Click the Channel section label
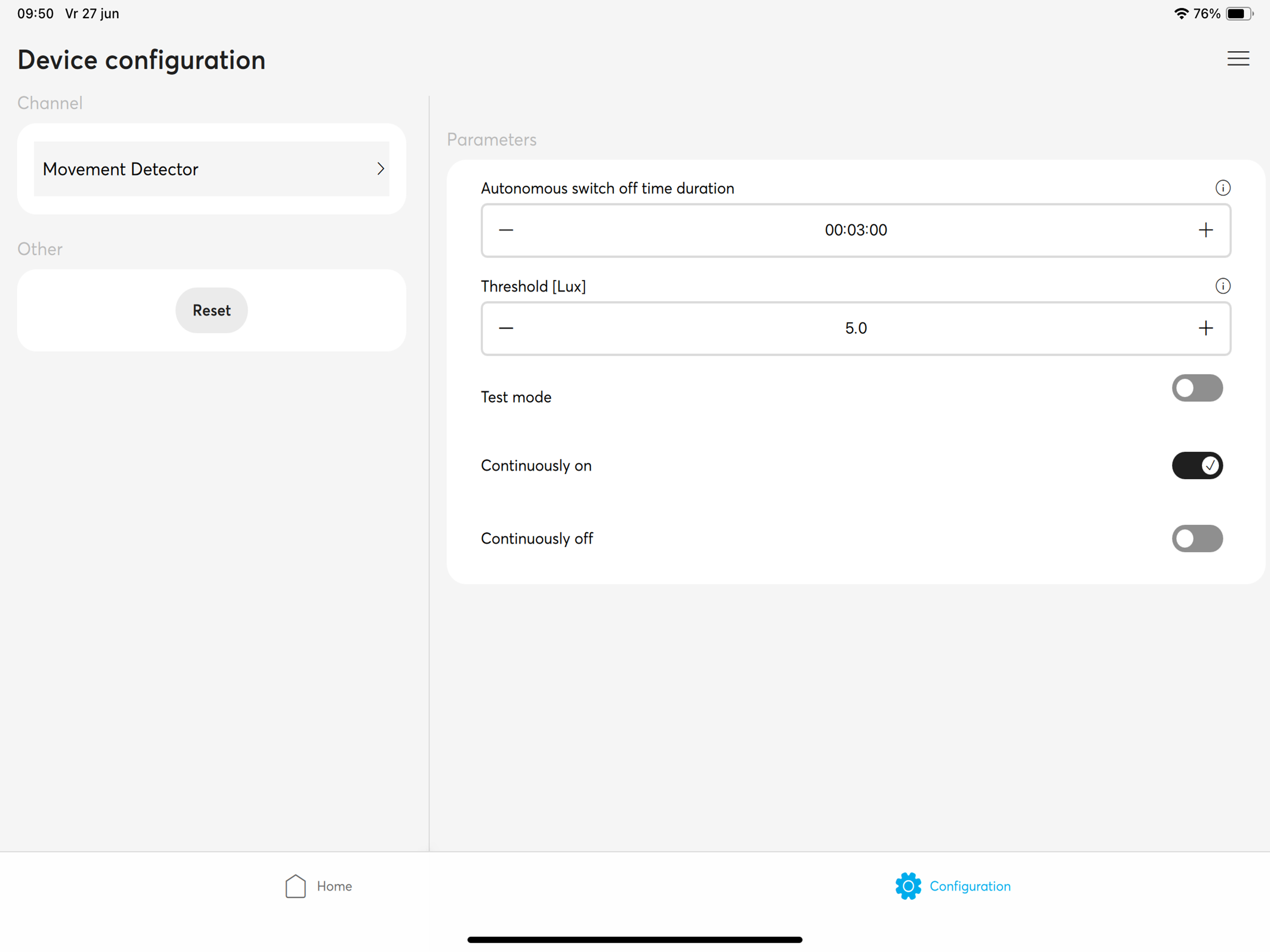The width and height of the screenshot is (1270, 952). click(50, 103)
